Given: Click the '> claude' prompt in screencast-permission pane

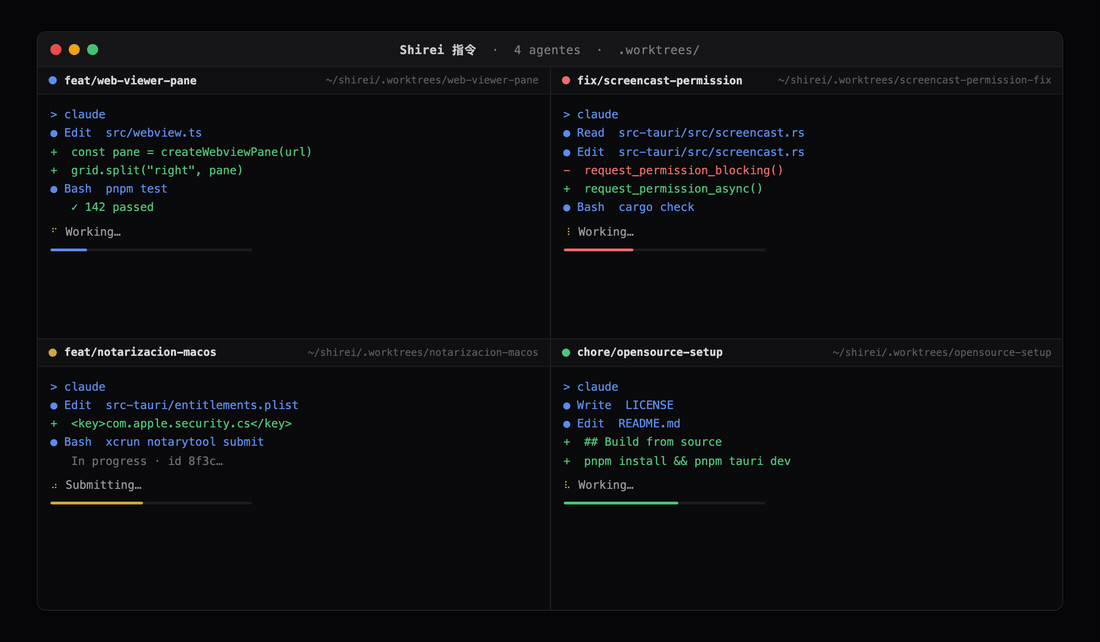Looking at the screenshot, I should coord(591,114).
